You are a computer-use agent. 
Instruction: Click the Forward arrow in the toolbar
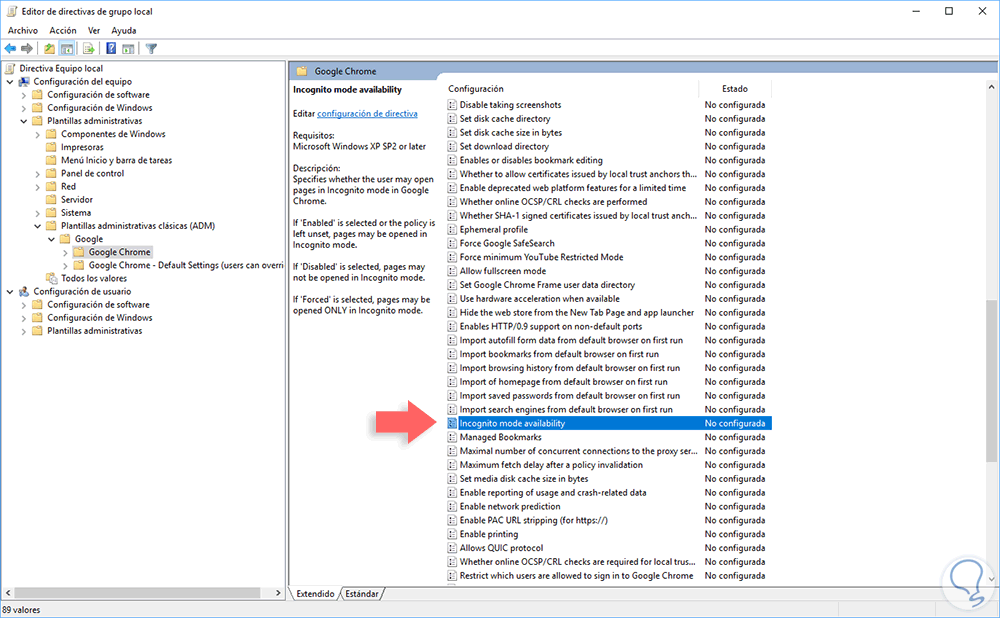pos(27,48)
